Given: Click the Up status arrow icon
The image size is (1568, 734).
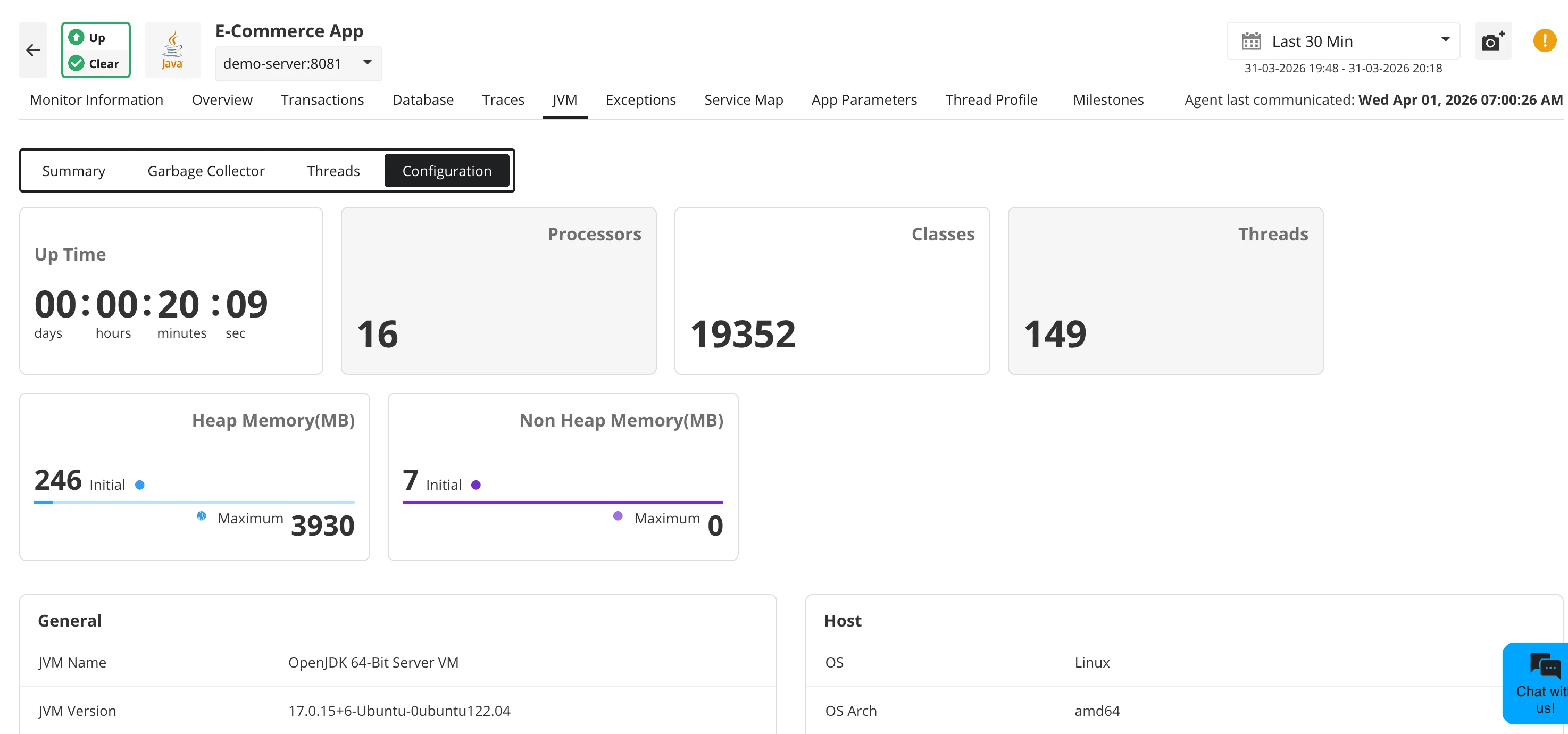Looking at the screenshot, I should tap(76, 37).
